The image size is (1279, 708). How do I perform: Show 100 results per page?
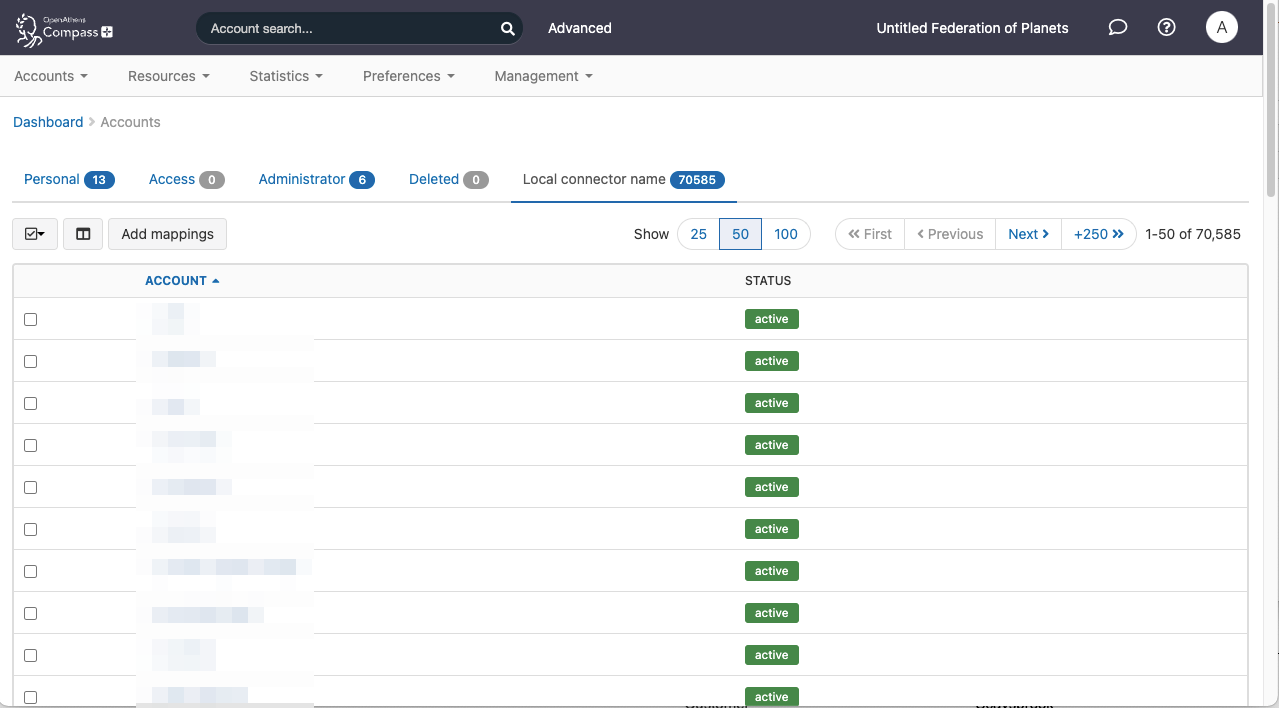pyautogui.click(x=786, y=233)
